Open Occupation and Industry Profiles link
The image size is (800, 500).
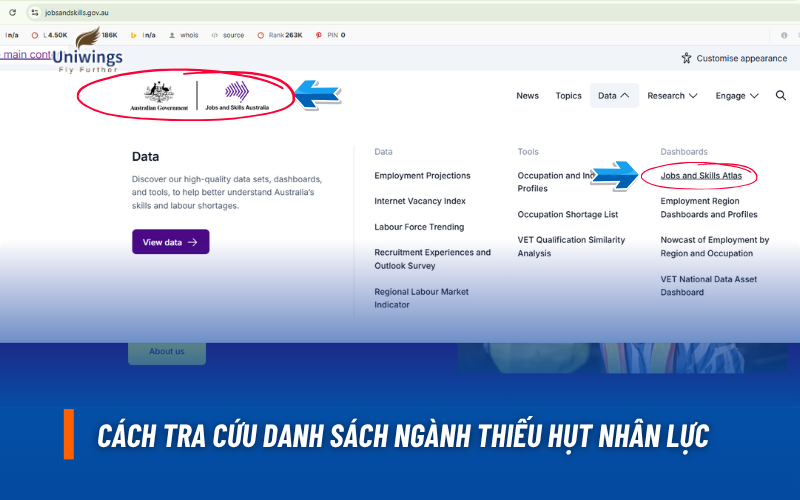pyautogui.click(x=556, y=182)
